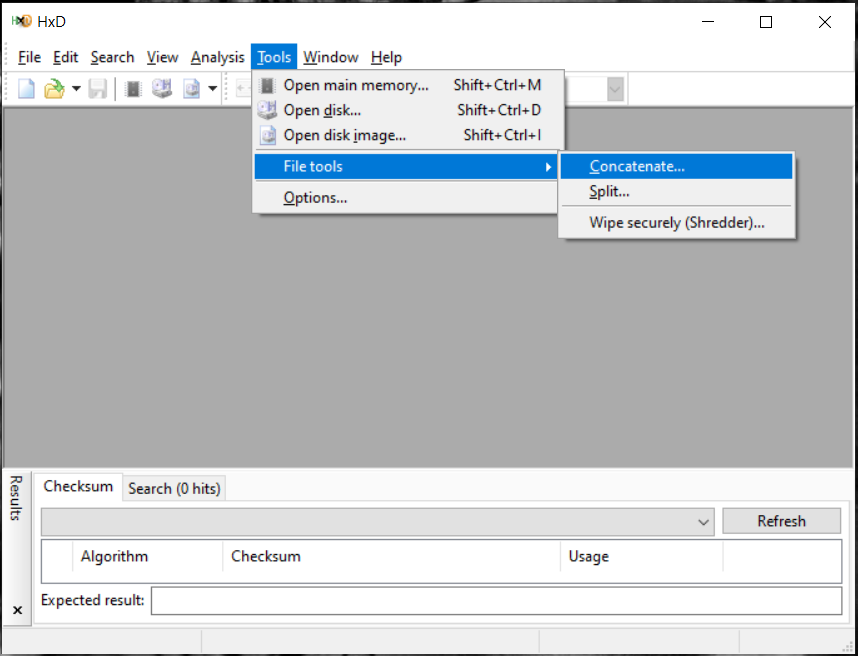Open the File menu
The image size is (858, 656).
coord(30,57)
